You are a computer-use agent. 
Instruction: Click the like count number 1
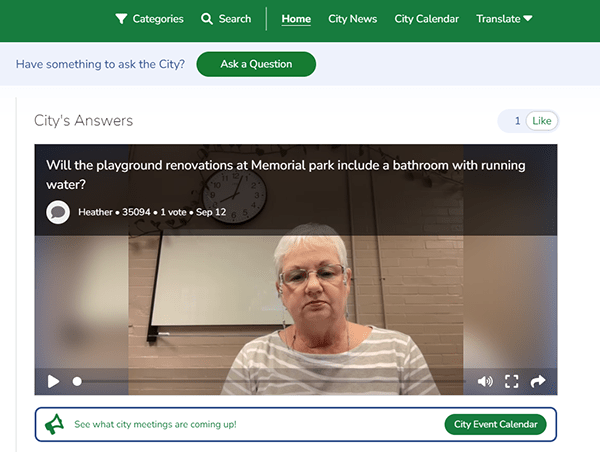(x=517, y=121)
